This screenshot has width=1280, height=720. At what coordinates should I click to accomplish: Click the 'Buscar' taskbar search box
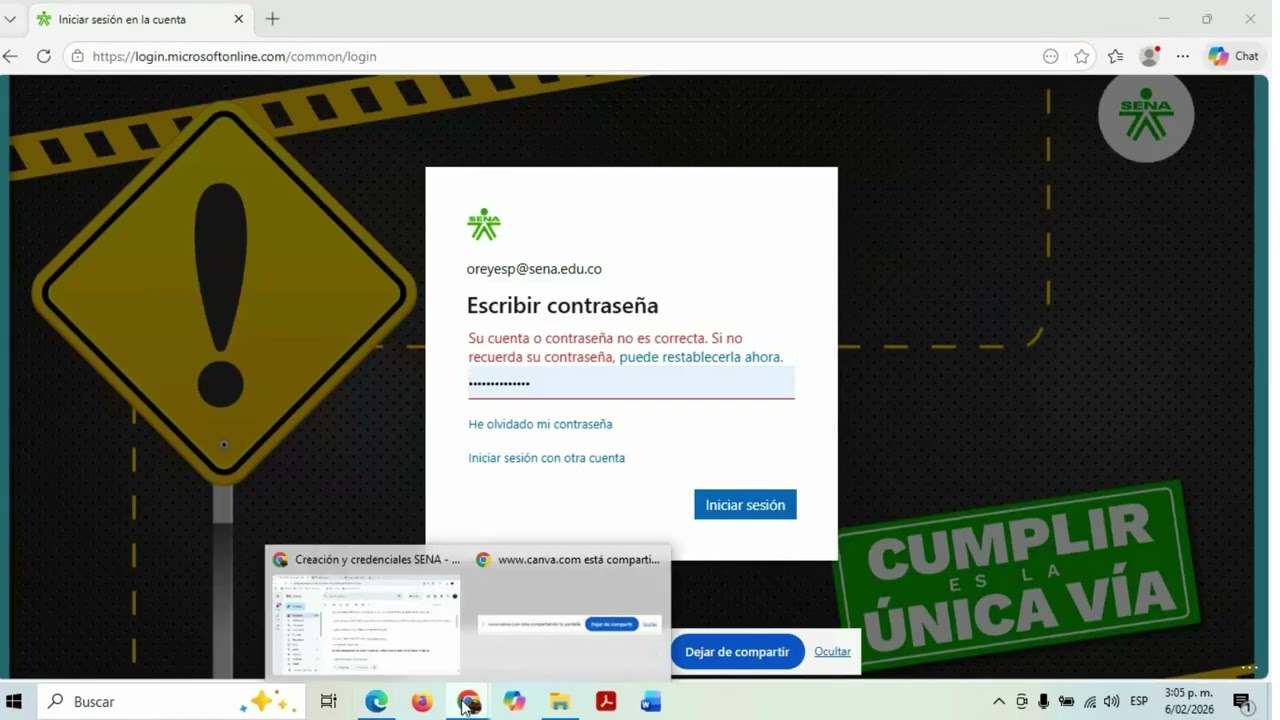click(x=172, y=702)
